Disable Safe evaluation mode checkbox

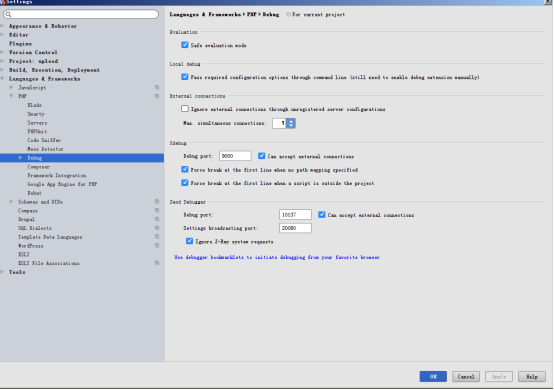point(185,45)
